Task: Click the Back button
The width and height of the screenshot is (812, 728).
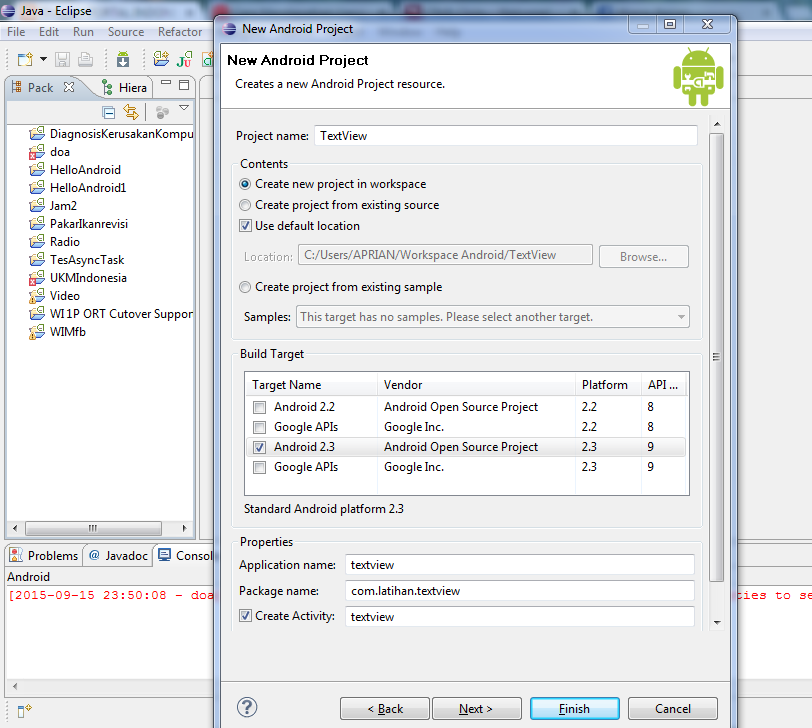Action: pyautogui.click(x=385, y=708)
